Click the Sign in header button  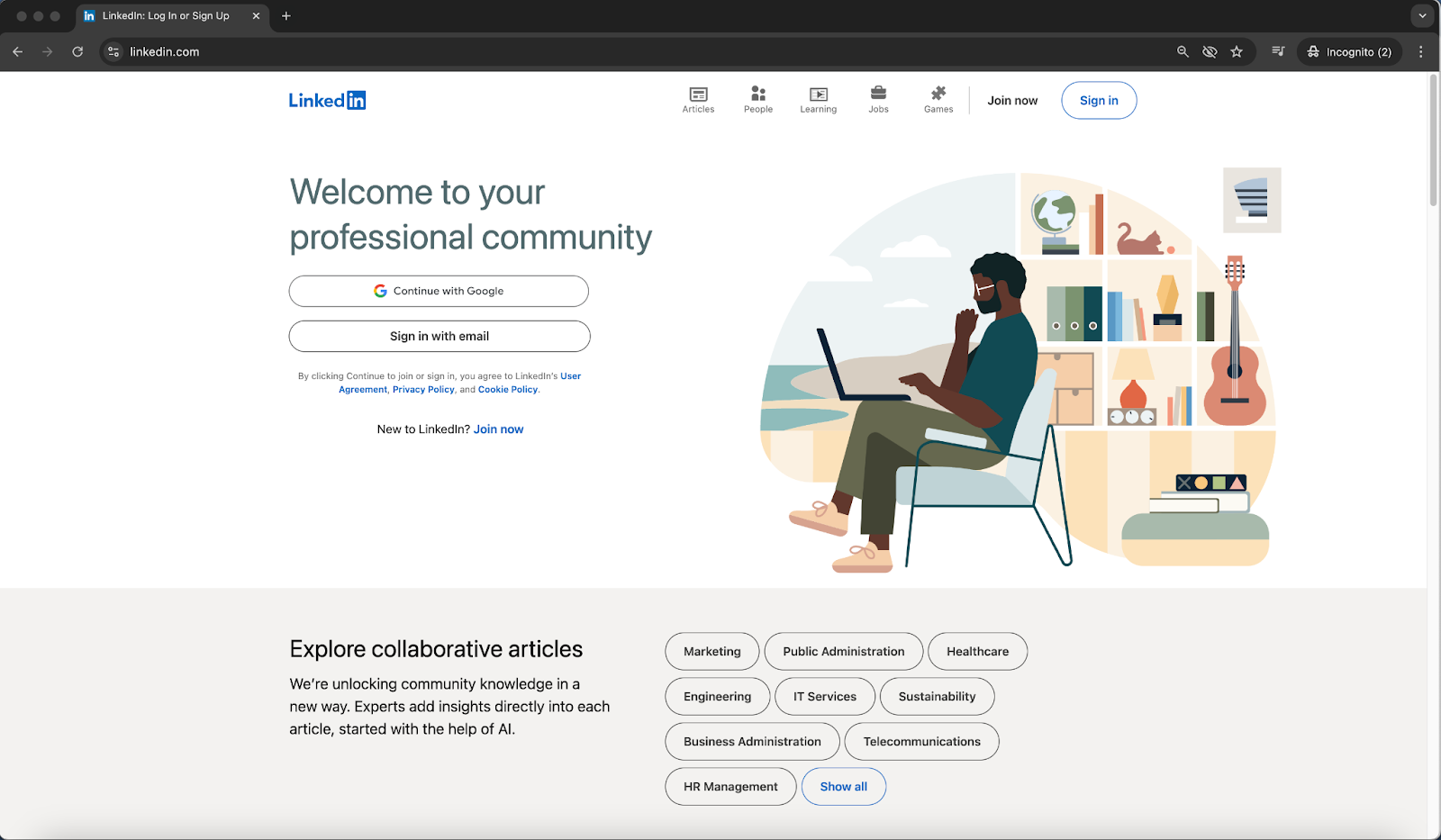pos(1099,100)
